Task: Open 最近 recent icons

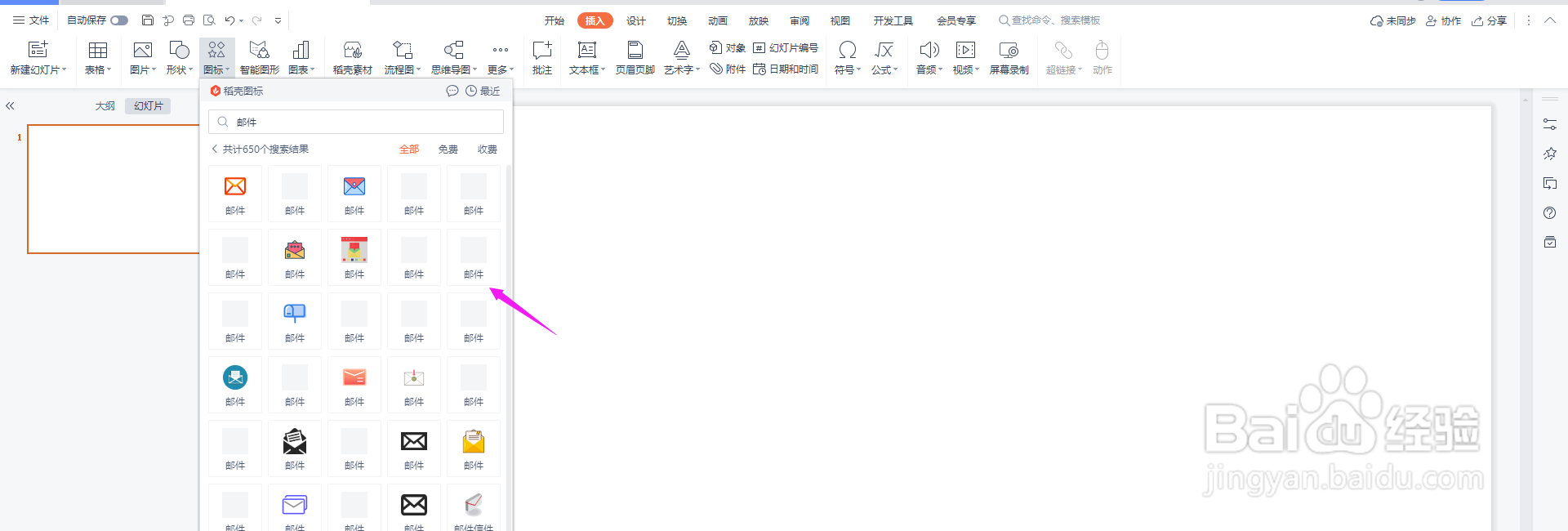Action: click(483, 91)
